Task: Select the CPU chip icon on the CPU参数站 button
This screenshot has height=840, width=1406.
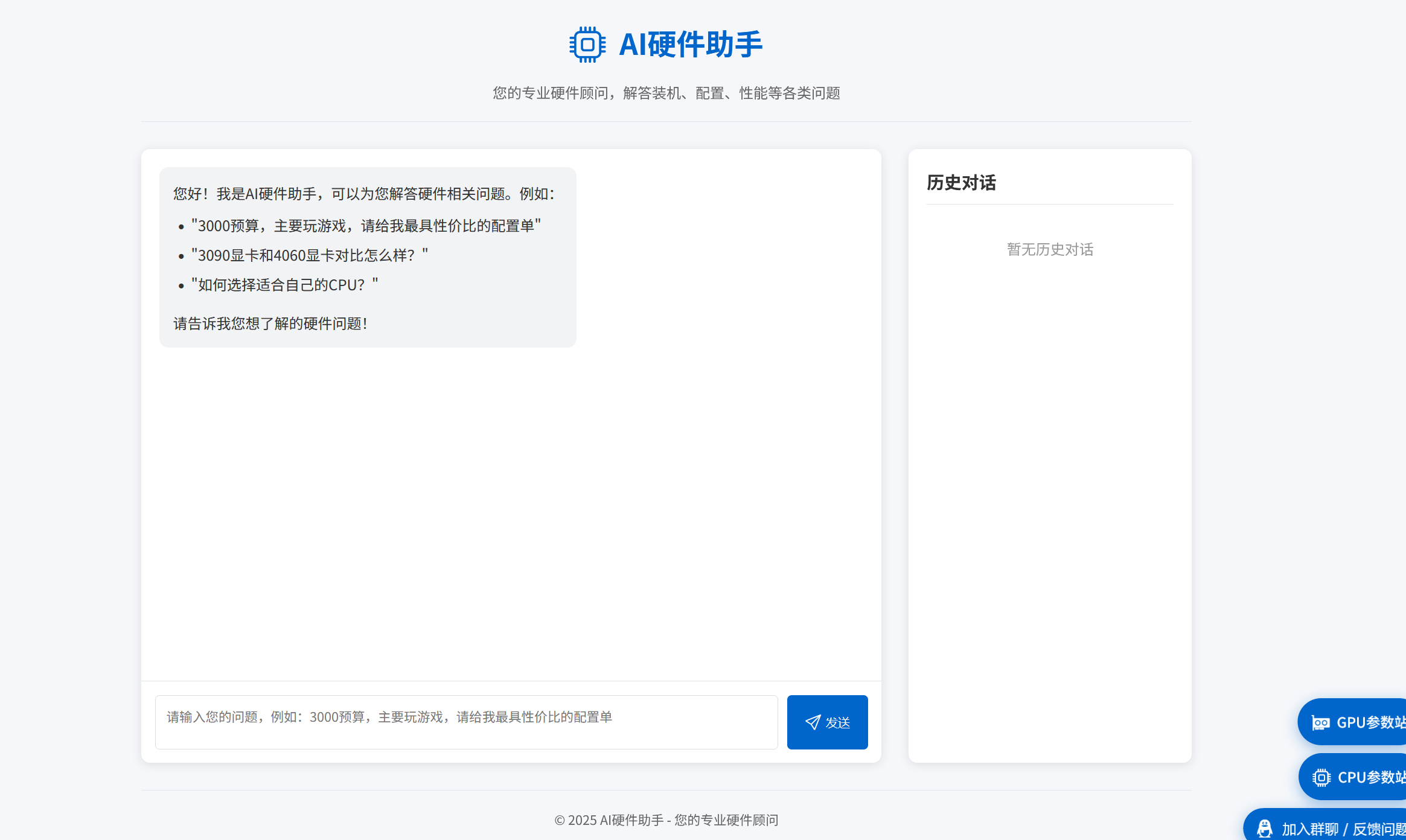Action: [x=1321, y=777]
